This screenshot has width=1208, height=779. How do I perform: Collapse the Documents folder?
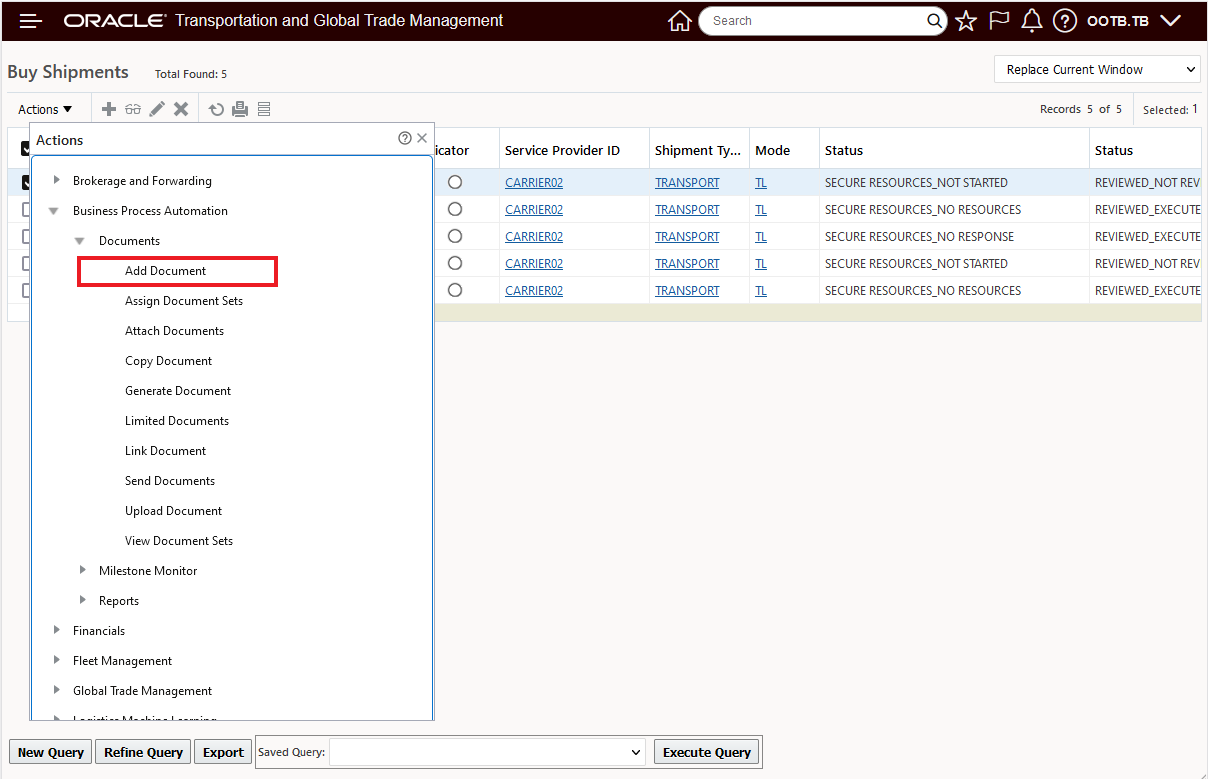[x=79, y=241]
